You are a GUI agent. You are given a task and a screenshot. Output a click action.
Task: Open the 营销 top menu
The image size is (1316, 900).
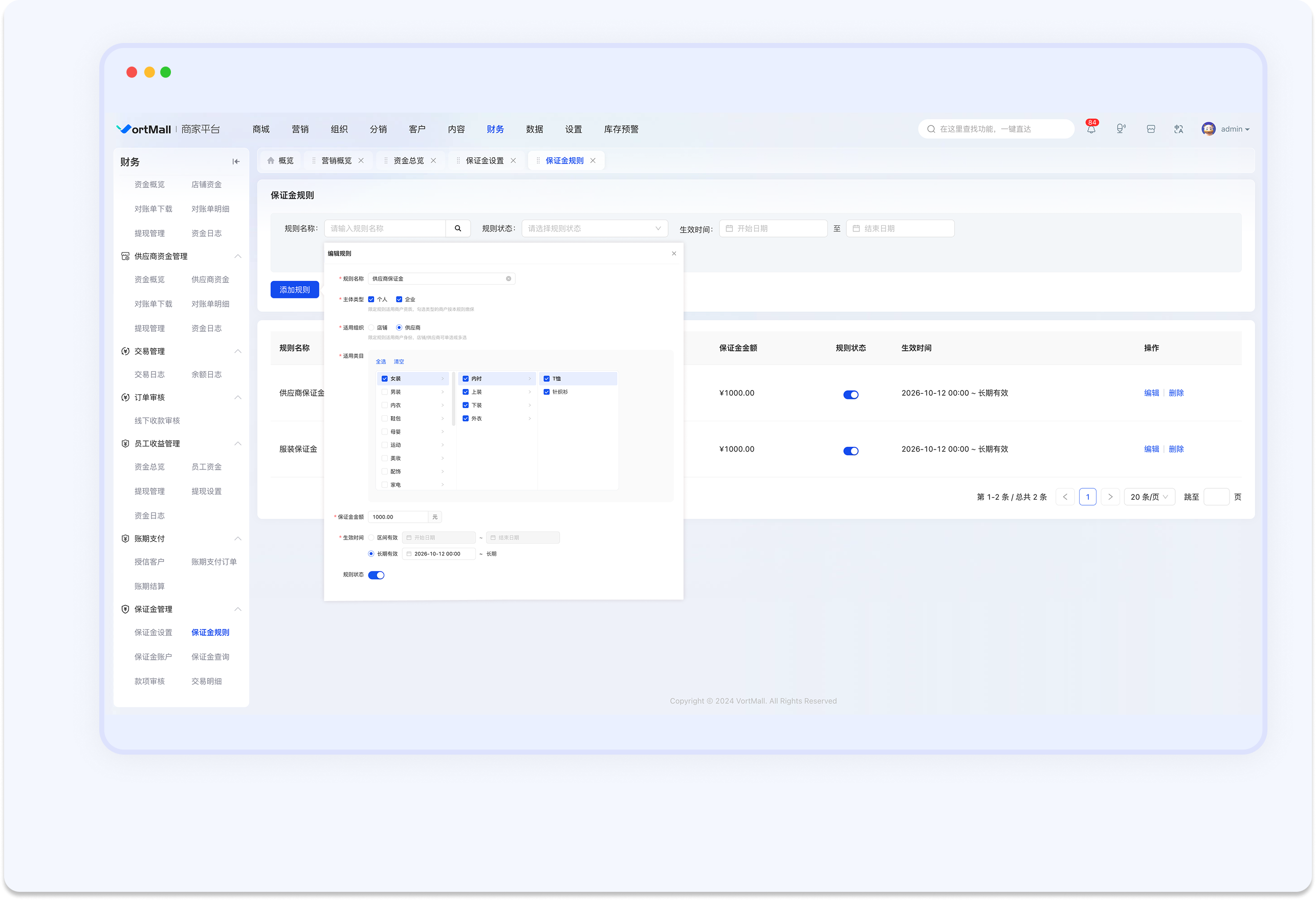(300, 129)
